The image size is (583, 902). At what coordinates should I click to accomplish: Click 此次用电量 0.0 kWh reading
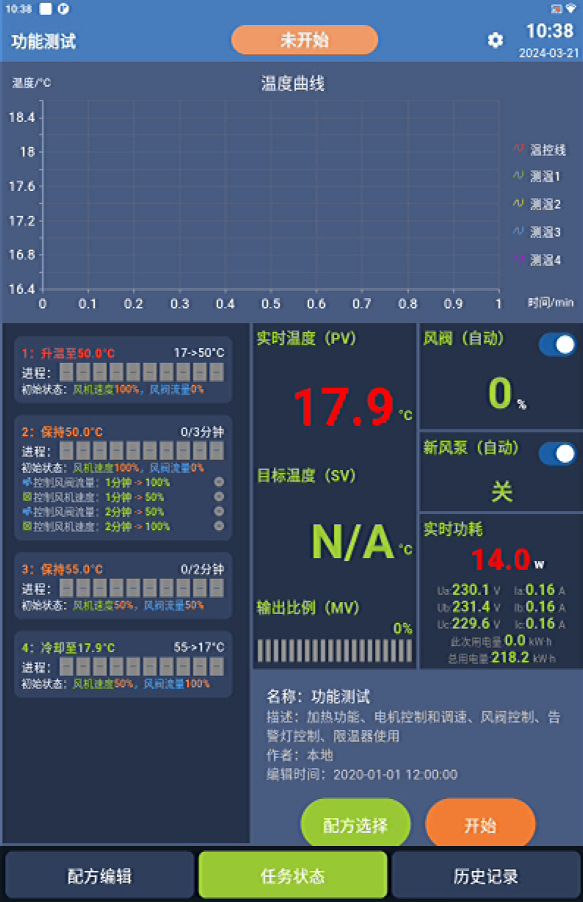501,641
